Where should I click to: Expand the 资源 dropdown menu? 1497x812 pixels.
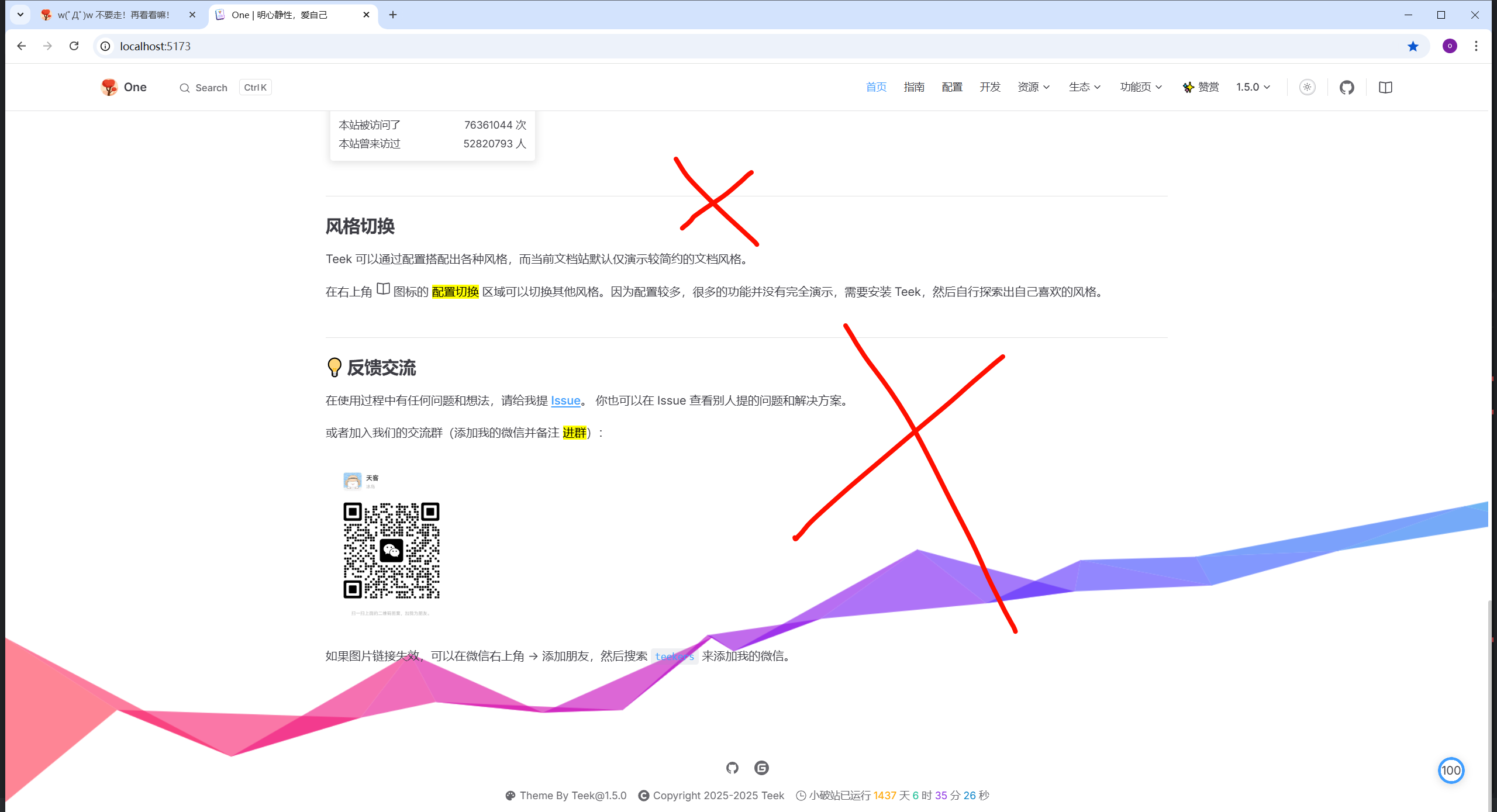[x=1033, y=87]
